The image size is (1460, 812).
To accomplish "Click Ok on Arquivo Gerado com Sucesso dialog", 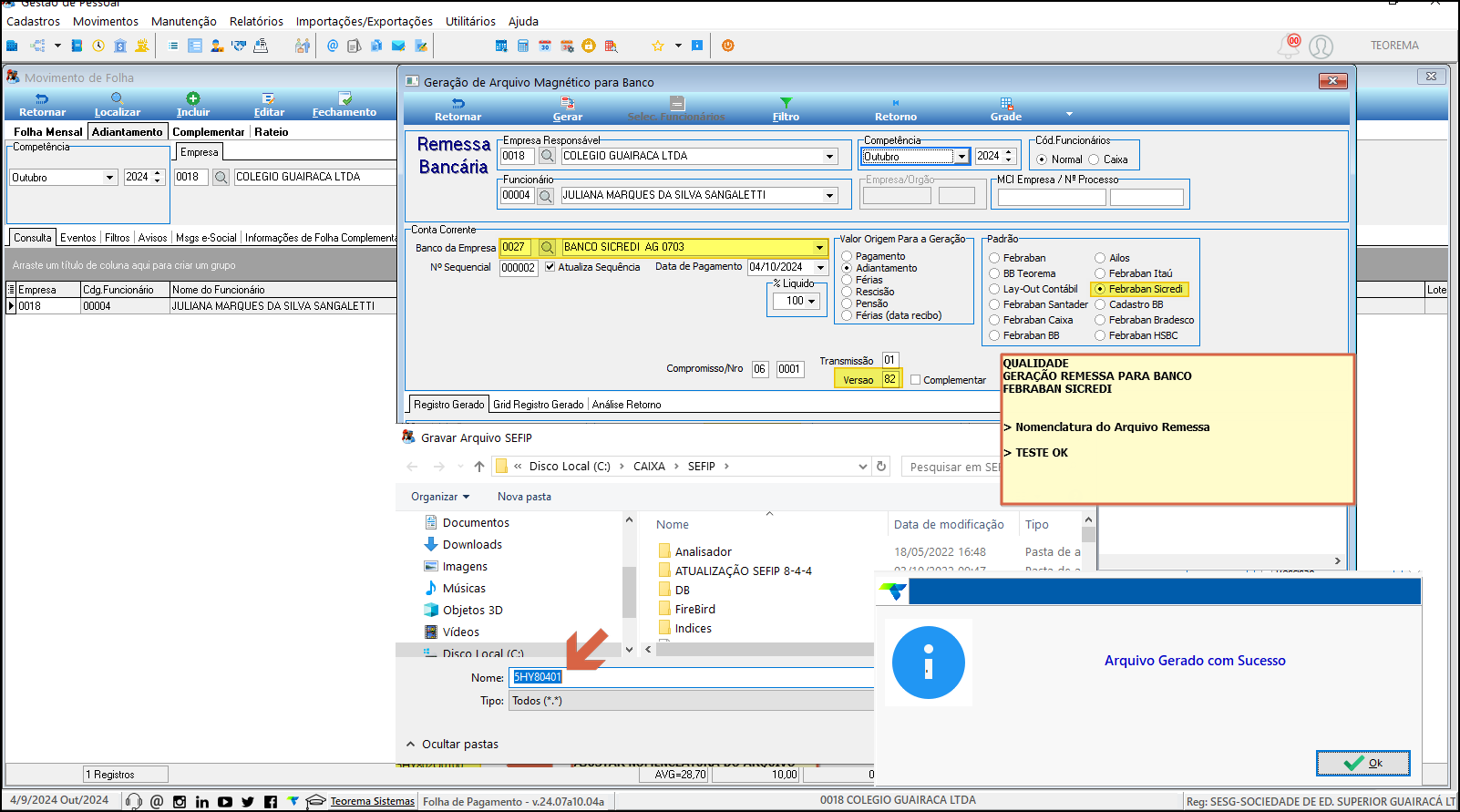I will (1362, 763).
